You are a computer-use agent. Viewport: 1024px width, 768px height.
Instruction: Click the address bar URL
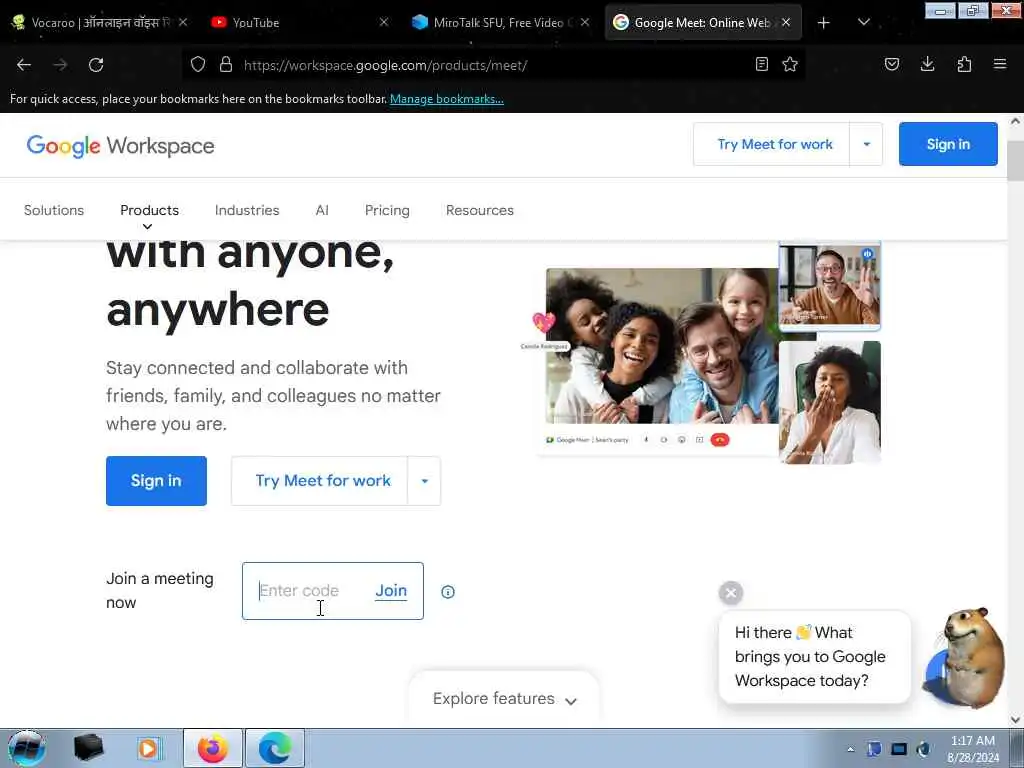385,65
